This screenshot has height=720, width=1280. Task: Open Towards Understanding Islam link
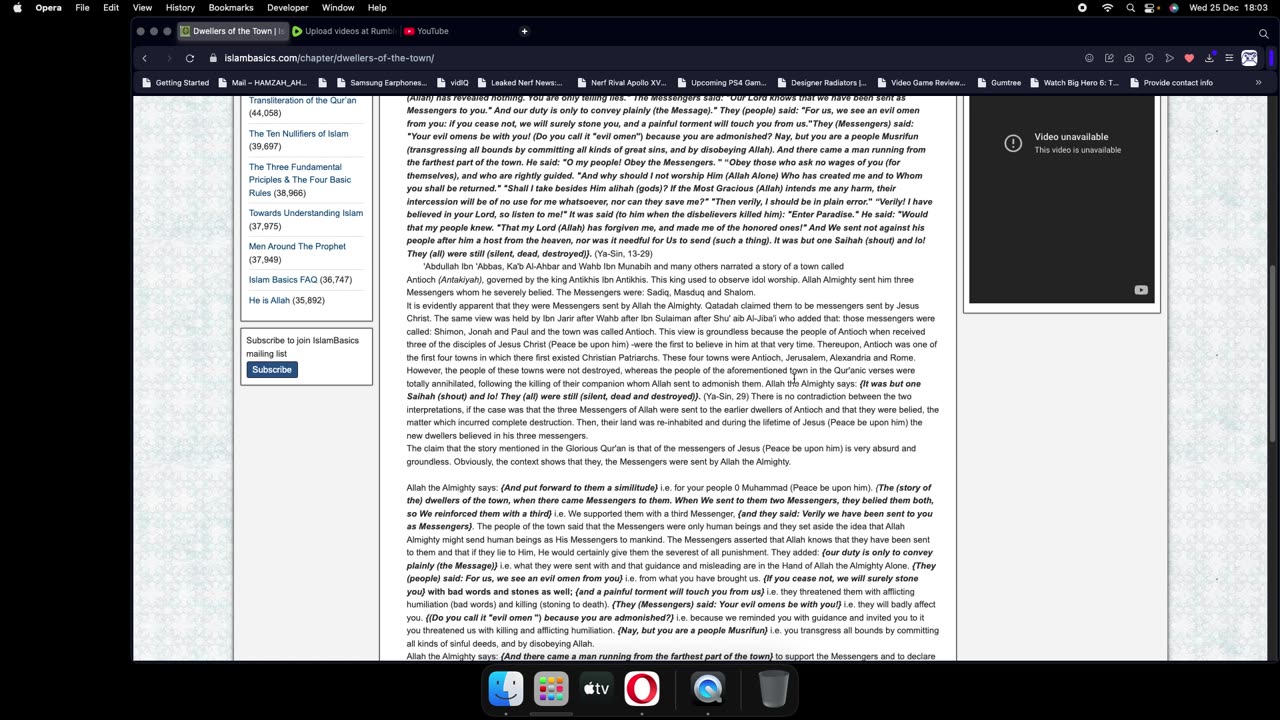point(306,213)
